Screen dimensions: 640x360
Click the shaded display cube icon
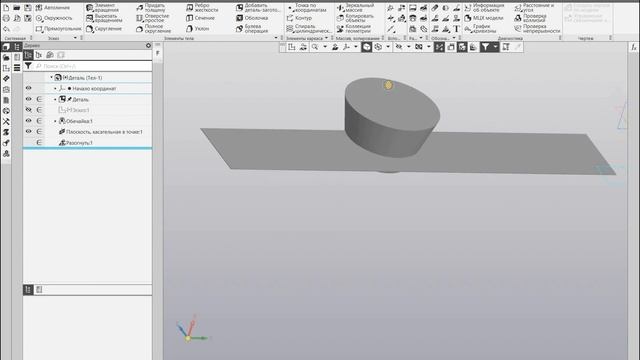[x=367, y=47]
